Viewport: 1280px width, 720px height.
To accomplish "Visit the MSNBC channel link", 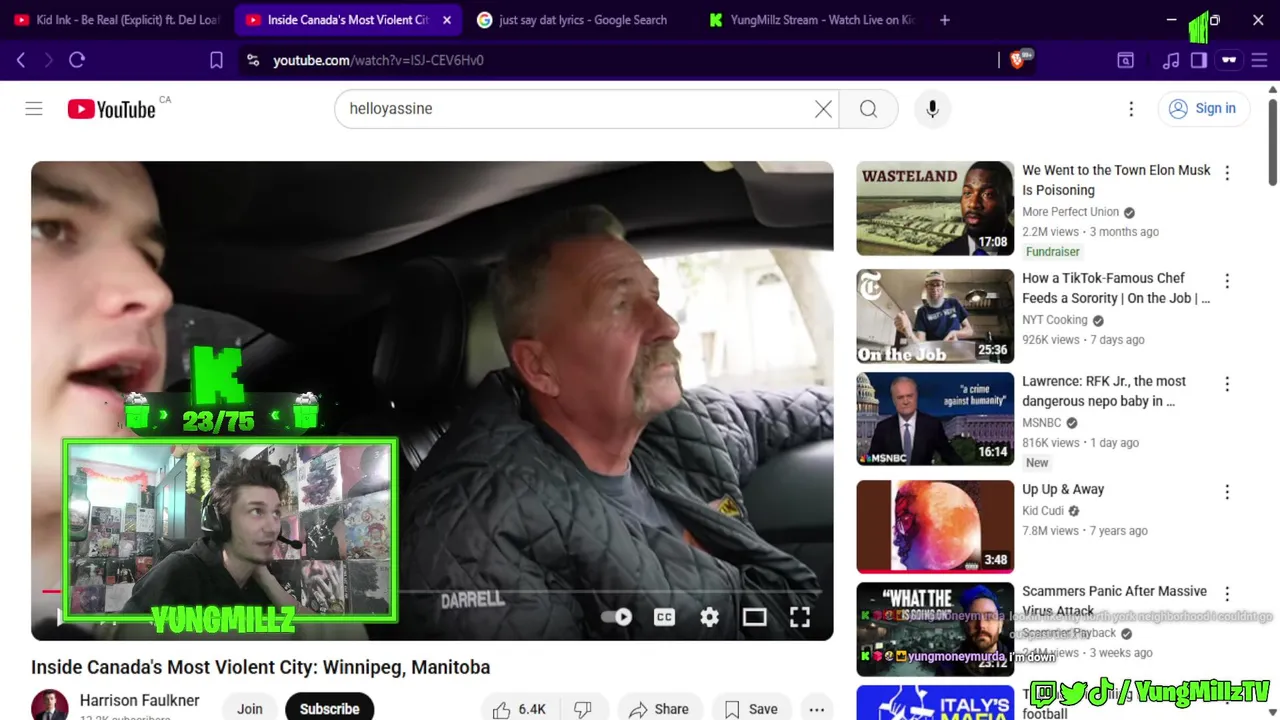I will tap(1041, 423).
